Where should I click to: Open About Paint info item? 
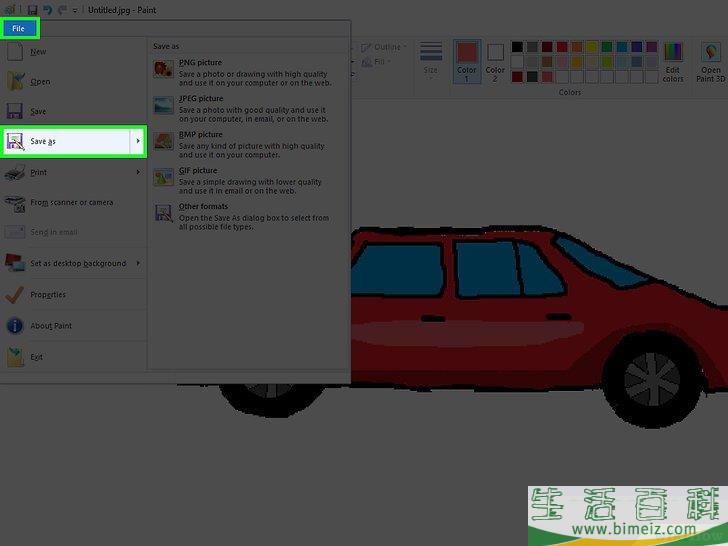click(50, 326)
